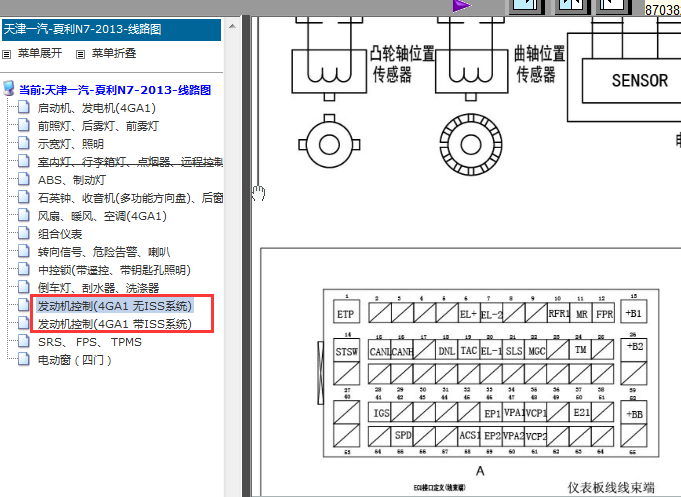This screenshot has width=681, height=497.
Task: Open 电动窗（四门）diagram
Action: pyautogui.click(x=75, y=360)
